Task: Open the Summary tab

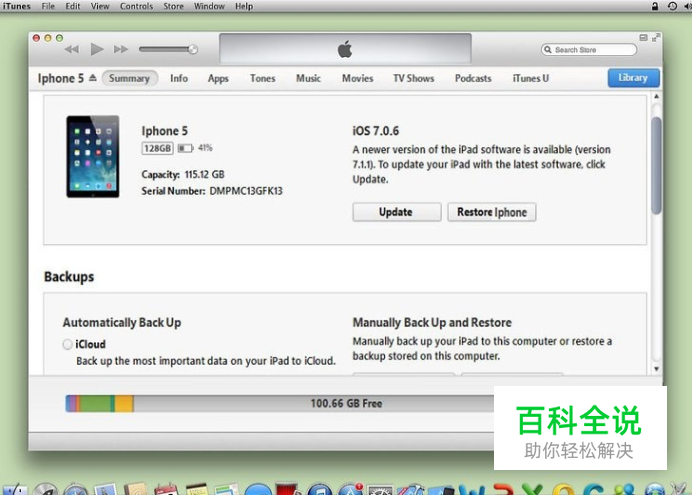Action: click(x=129, y=78)
